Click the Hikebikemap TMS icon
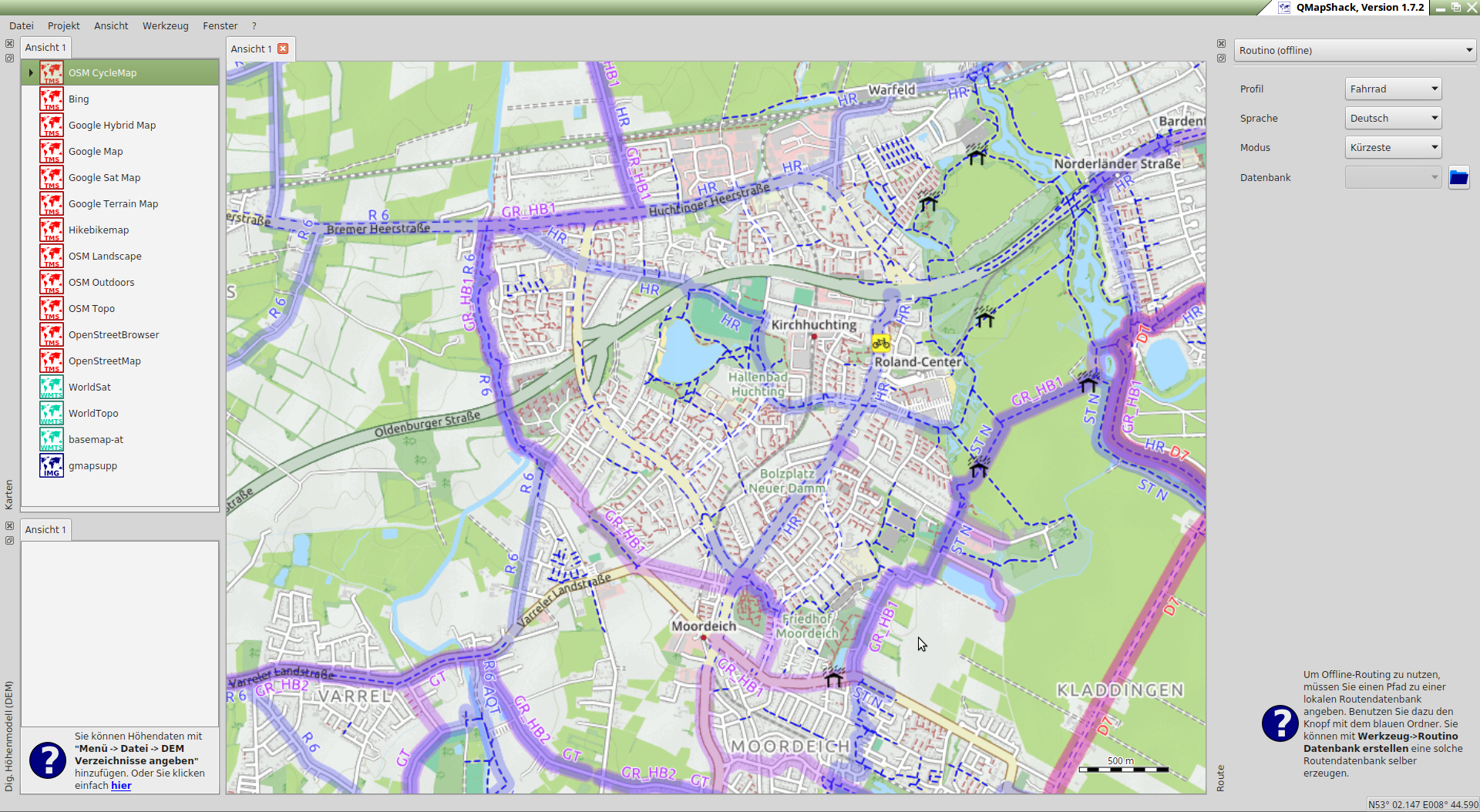The image size is (1480, 812). coord(52,230)
